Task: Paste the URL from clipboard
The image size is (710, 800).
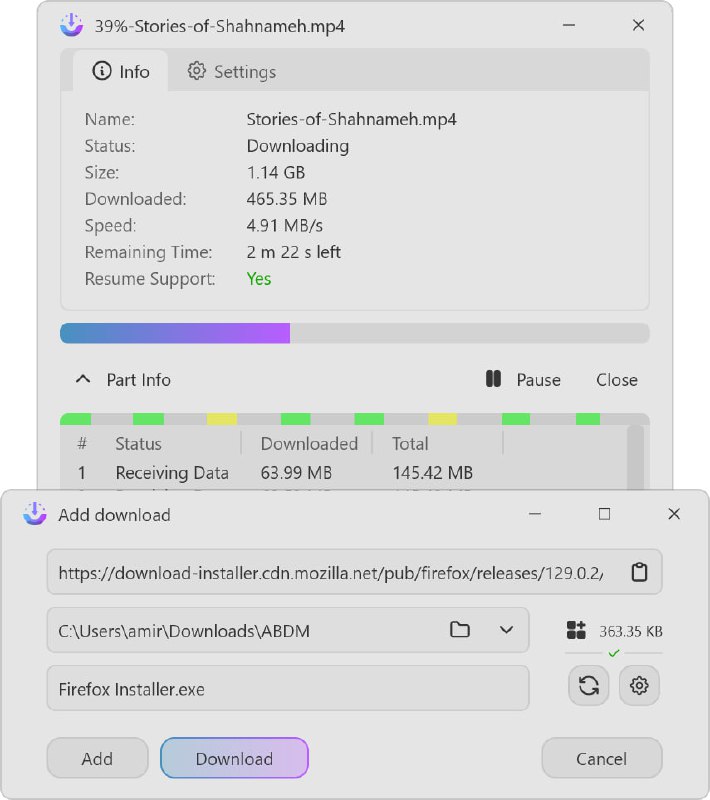Action: point(638,572)
